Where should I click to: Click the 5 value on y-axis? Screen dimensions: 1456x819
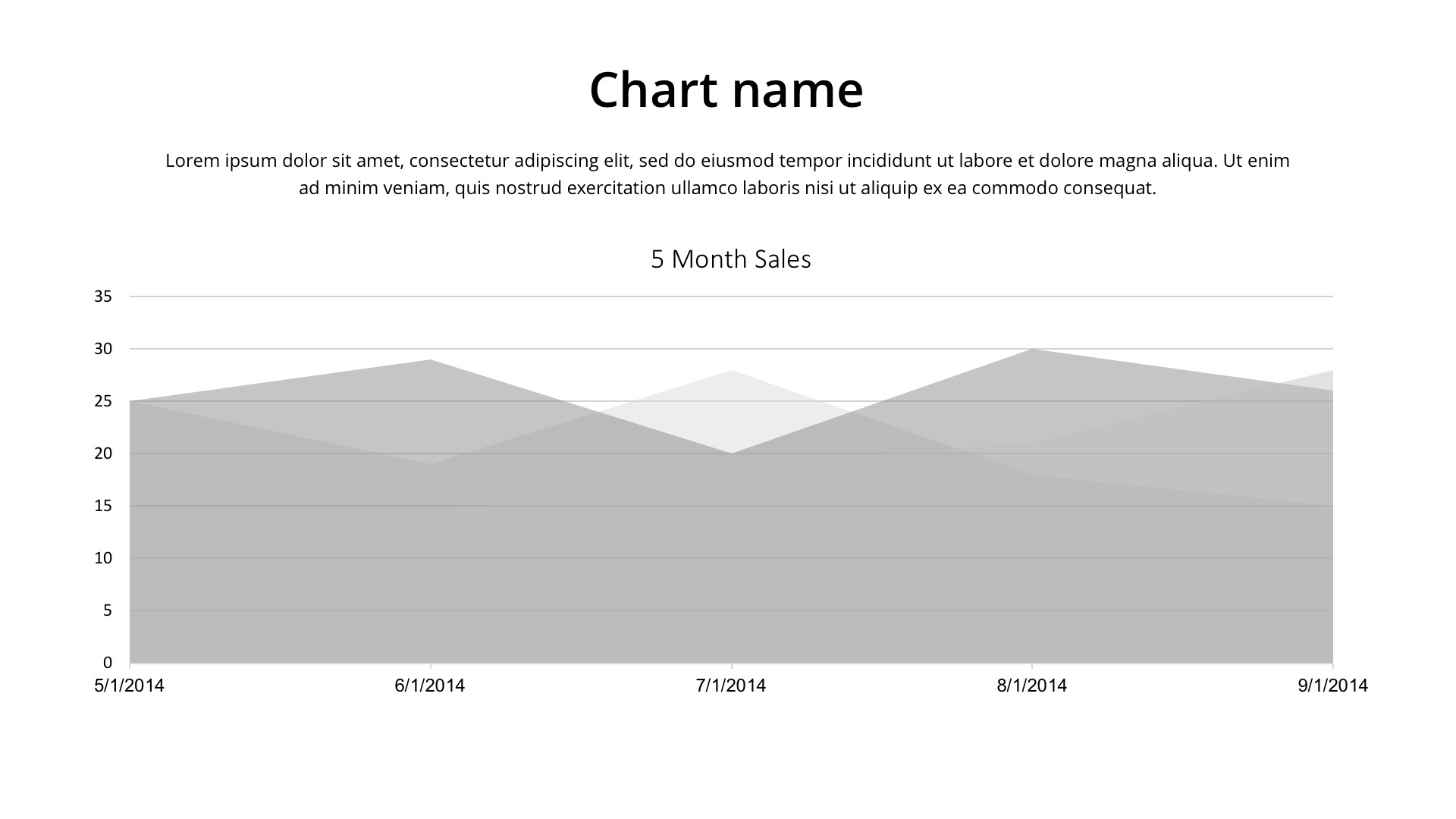[107, 610]
